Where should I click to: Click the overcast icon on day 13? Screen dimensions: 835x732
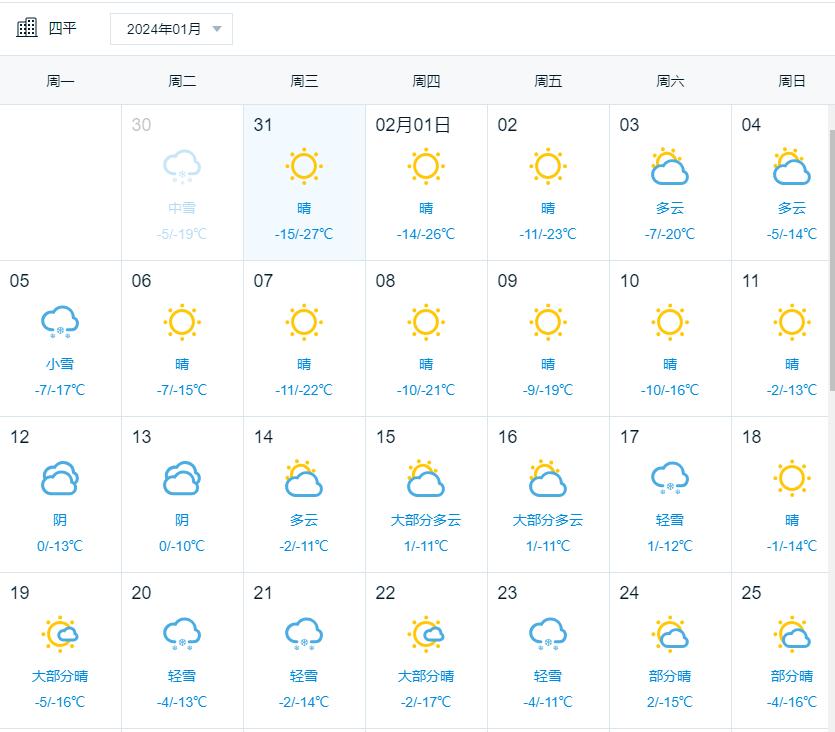tap(182, 478)
